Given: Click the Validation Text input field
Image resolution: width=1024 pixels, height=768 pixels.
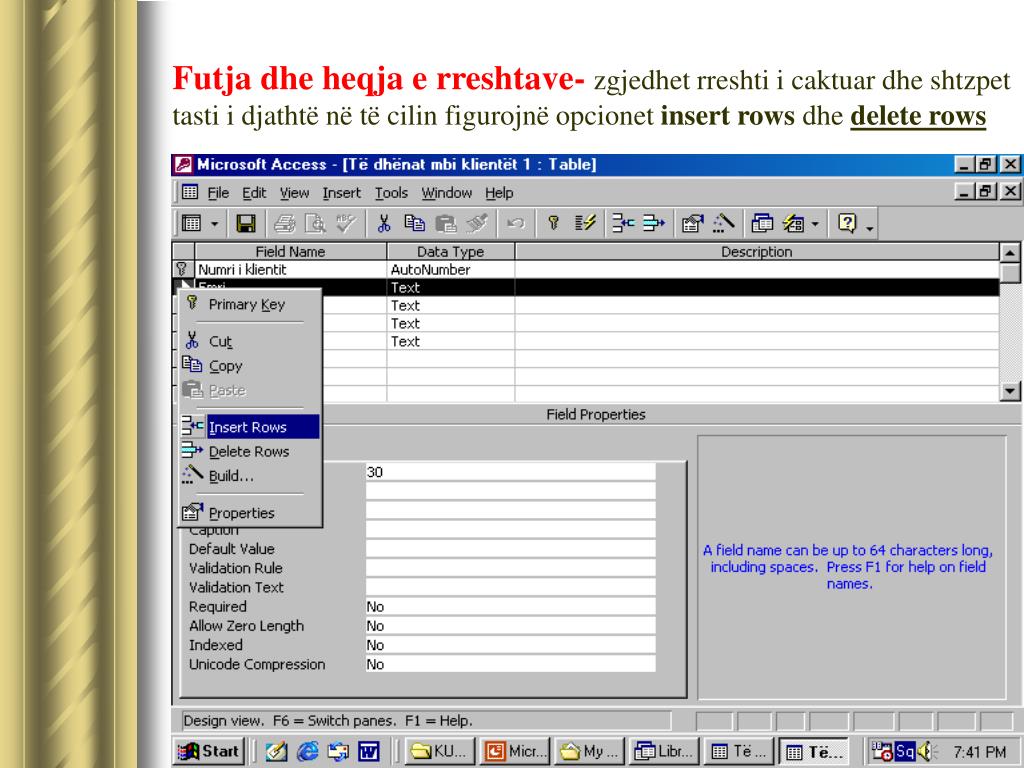Looking at the screenshot, I should click(x=510, y=587).
